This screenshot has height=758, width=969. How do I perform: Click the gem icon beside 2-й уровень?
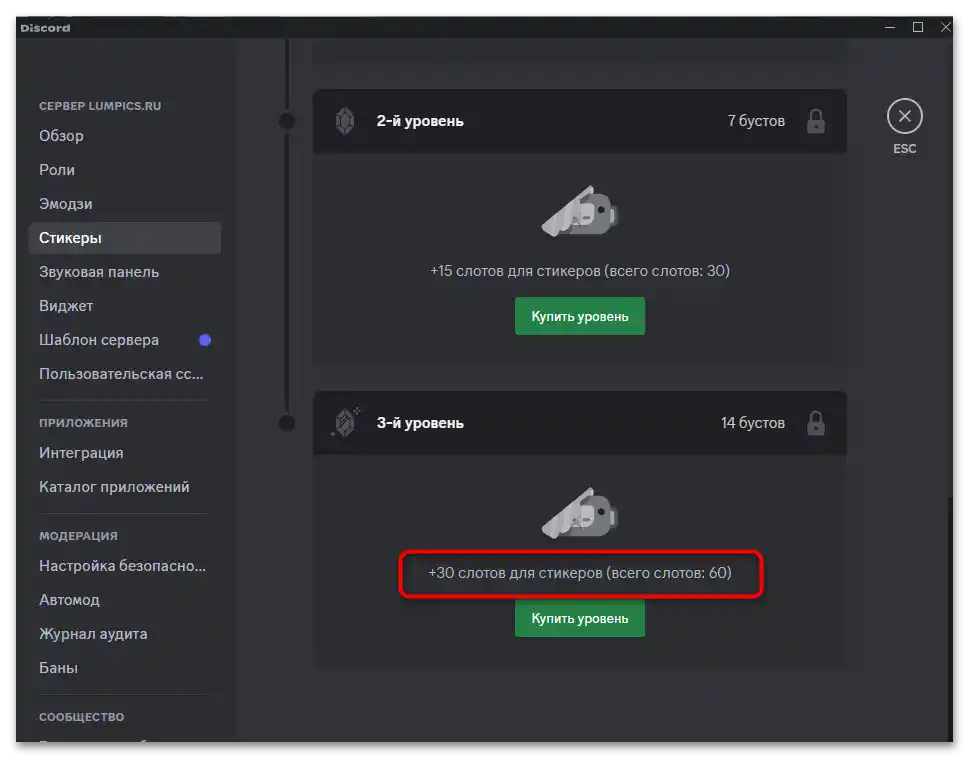click(x=345, y=121)
